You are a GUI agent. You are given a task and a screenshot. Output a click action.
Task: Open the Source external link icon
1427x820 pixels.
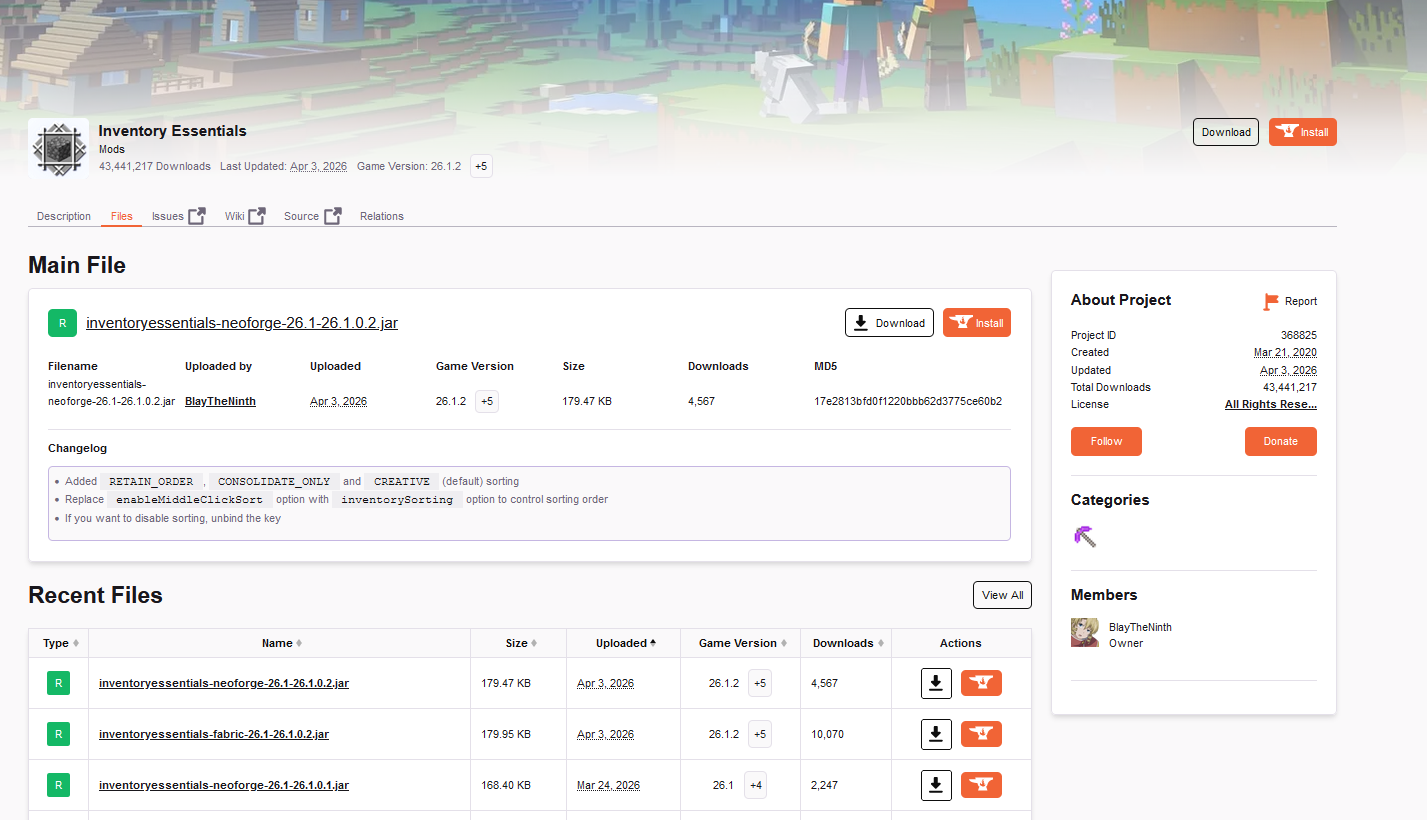(x=333, y=216)
